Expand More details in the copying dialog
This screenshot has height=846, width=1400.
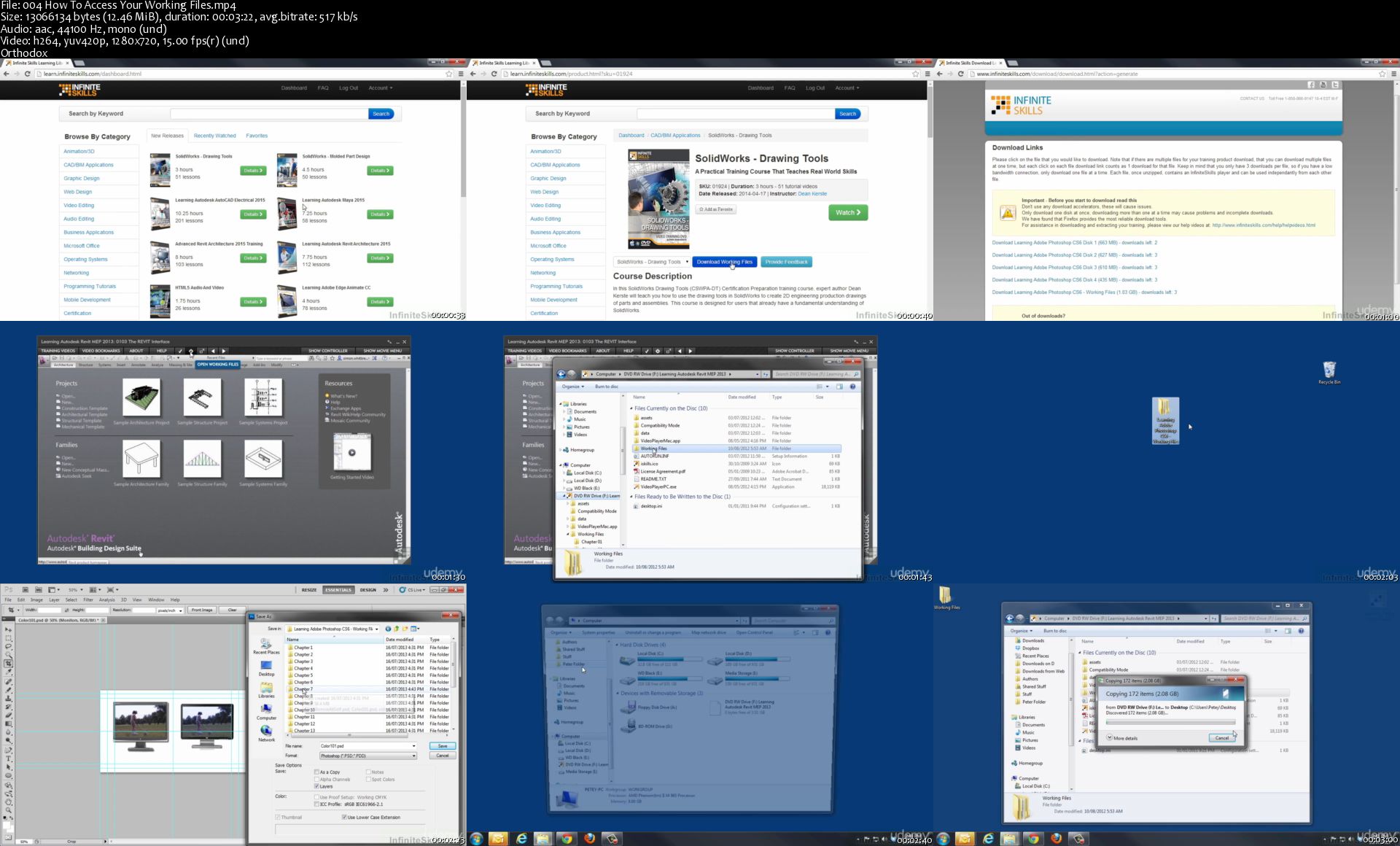coord(1110,738)
